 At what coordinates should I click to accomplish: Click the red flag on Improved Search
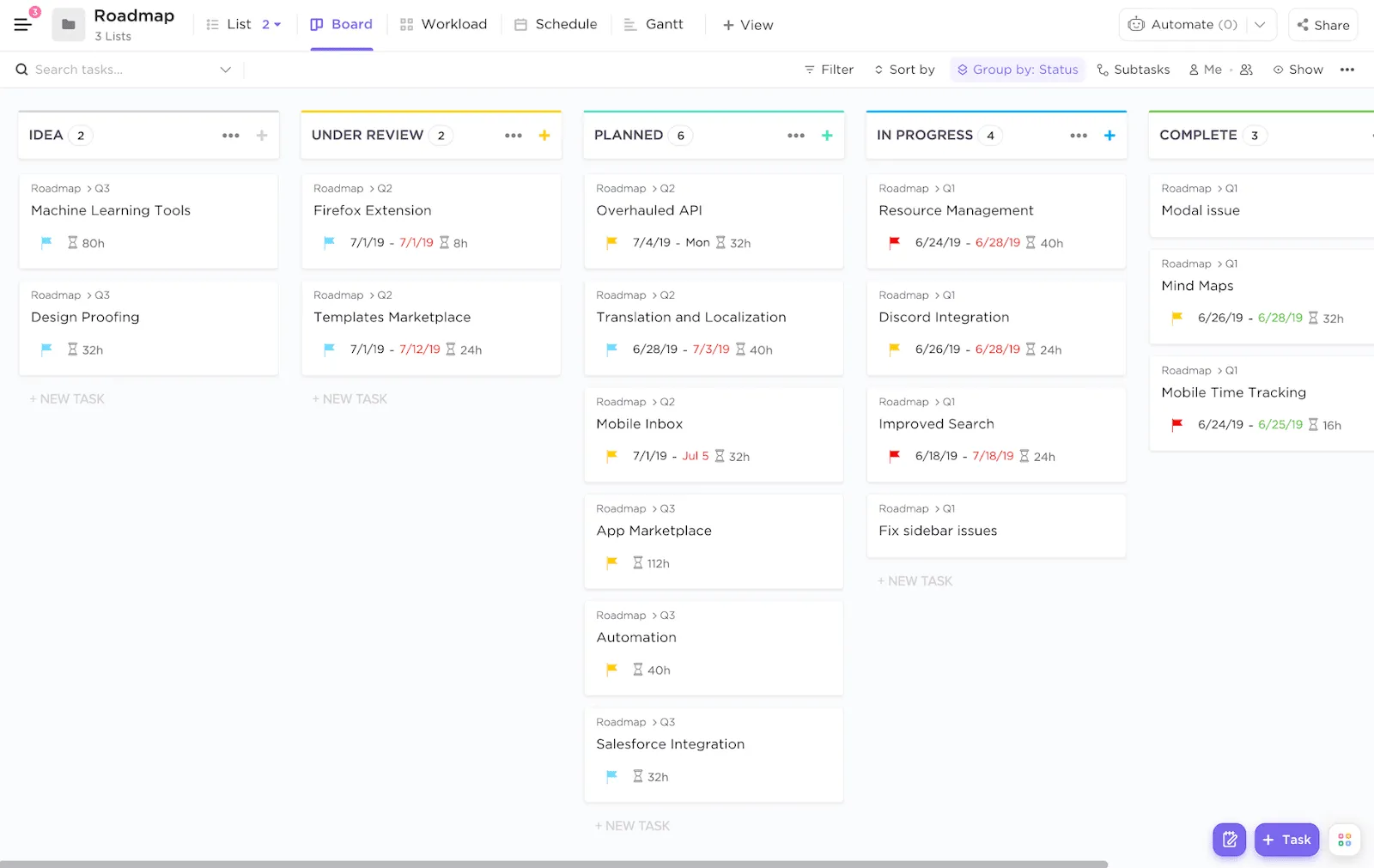894,456
